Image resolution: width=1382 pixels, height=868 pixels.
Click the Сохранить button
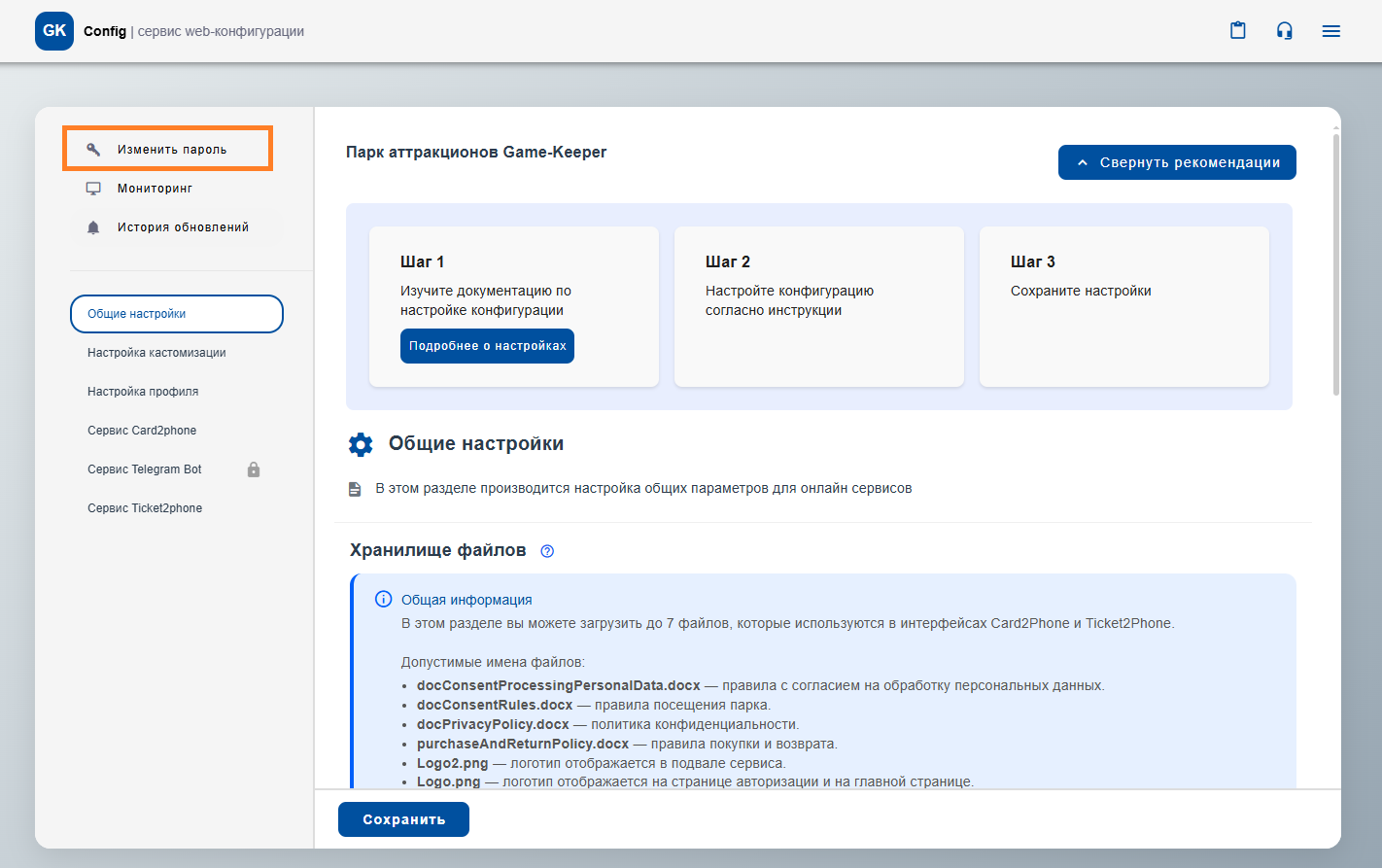(403, 819)
